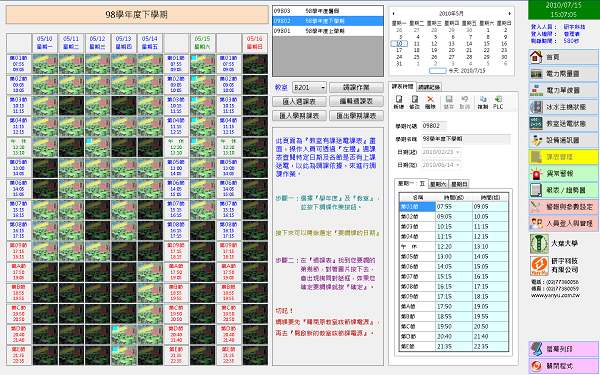Click the 05/13 第D節 thumbnail with cyan marker
Image resolution: width=600 pixels, height=375 pixels.
tap(124, 335)
